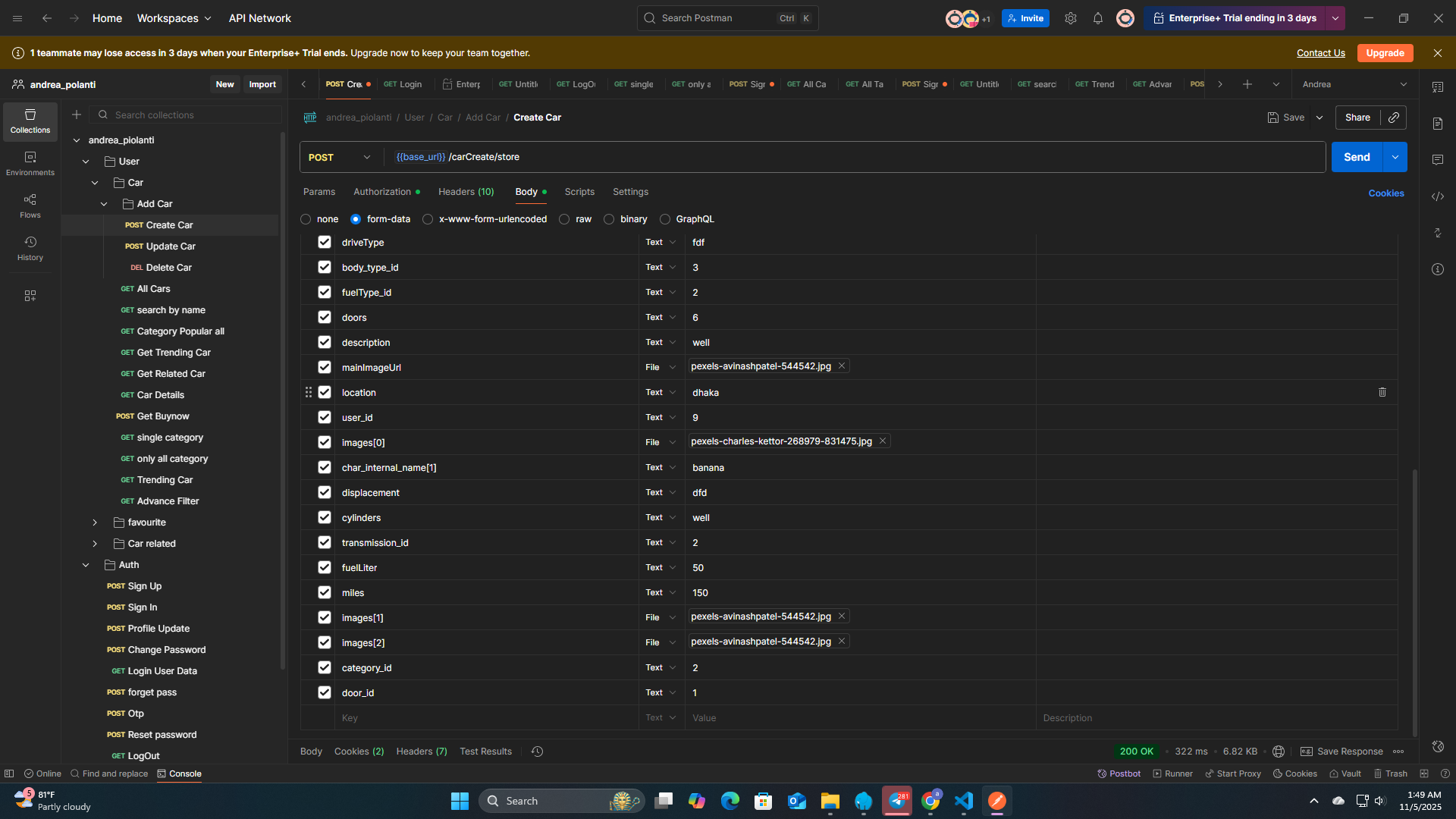This screenshot has width=1456, height=819.
Task: Click the Upgrade button in banner
Action: click(1385, 53)
